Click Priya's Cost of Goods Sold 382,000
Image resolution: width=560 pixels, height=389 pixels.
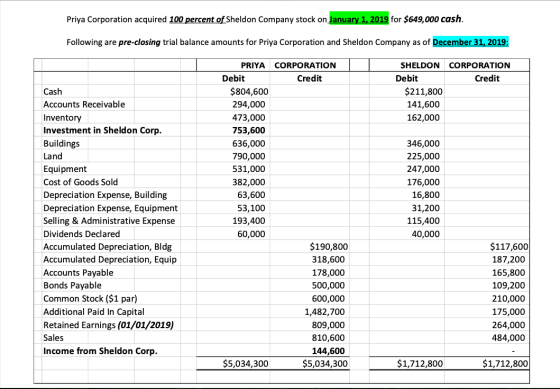(x=249, y=182)
